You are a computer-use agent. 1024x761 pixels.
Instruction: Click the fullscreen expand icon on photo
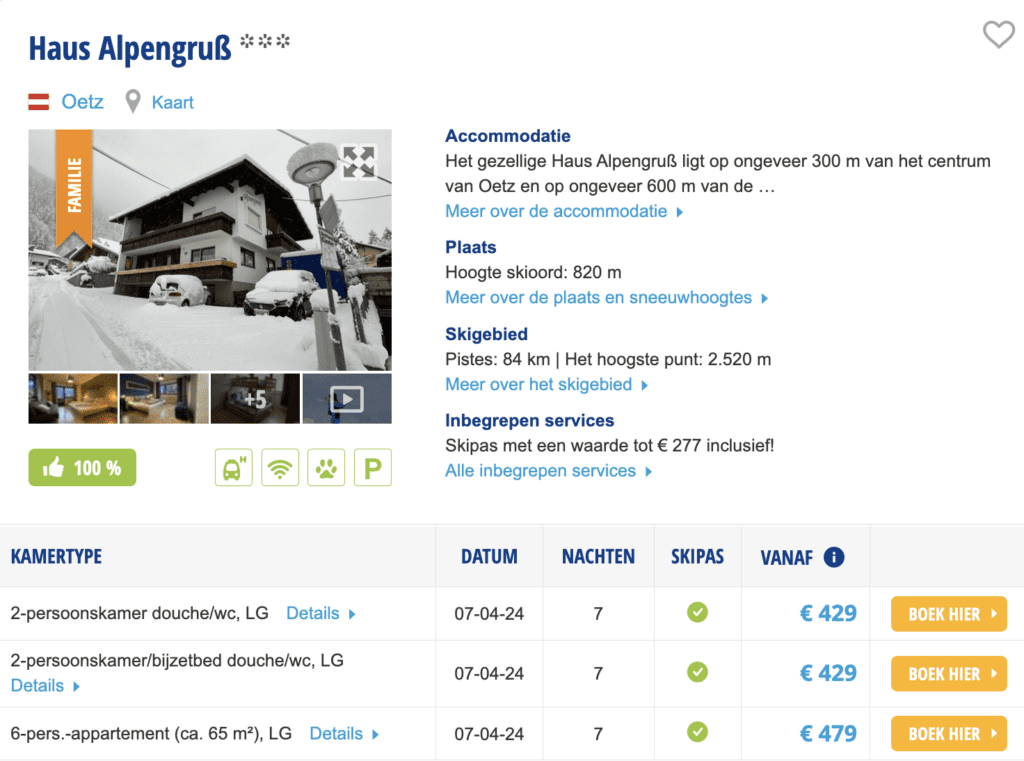pyautogui.click(x=357, y=161)
